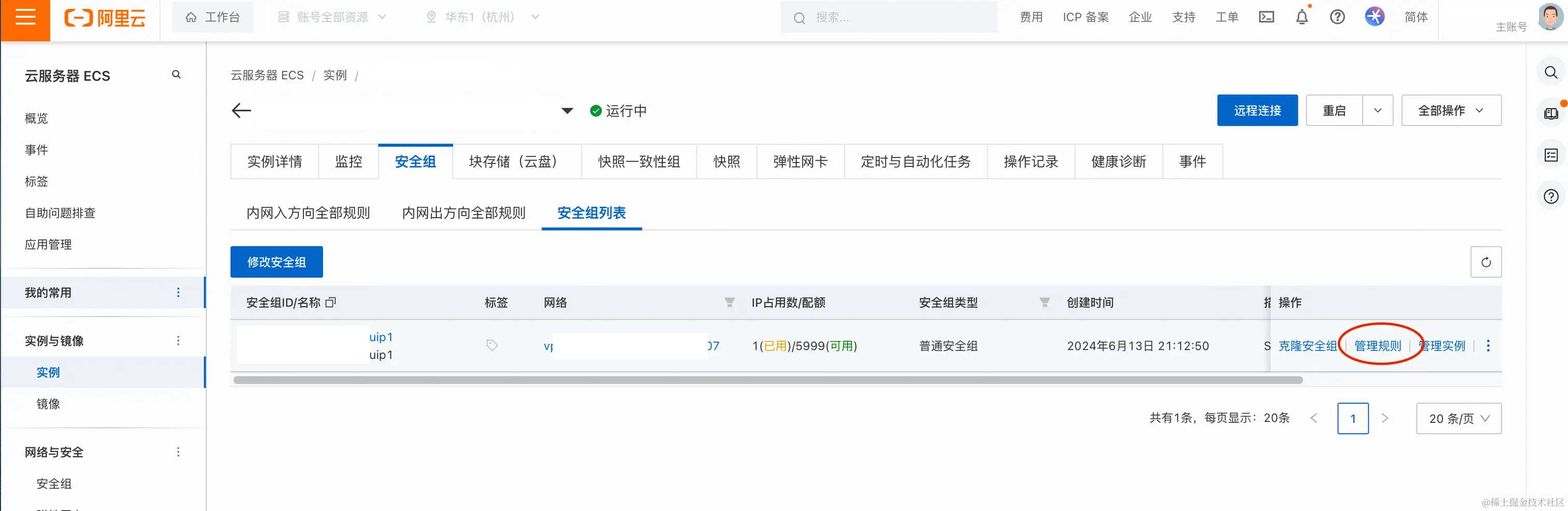Open the CloudShell terminal icon
The height and width of the screenshot is (511, 1568).
(x=1267, y=17)
